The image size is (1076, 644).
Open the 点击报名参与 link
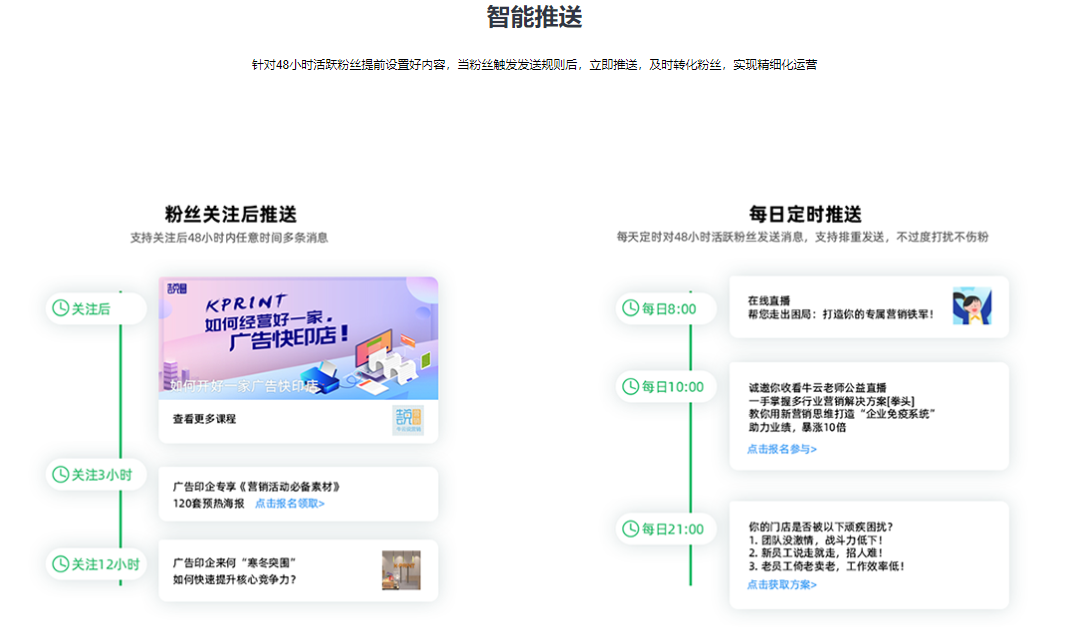pyautogui.click(x=782, y=449)
